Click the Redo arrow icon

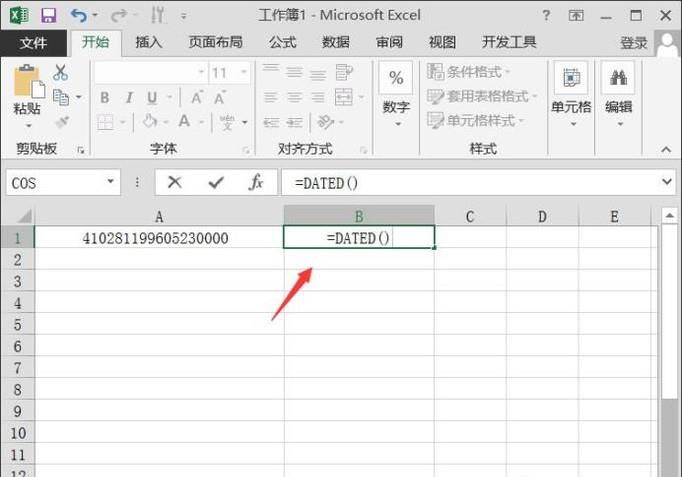point(118,16)
